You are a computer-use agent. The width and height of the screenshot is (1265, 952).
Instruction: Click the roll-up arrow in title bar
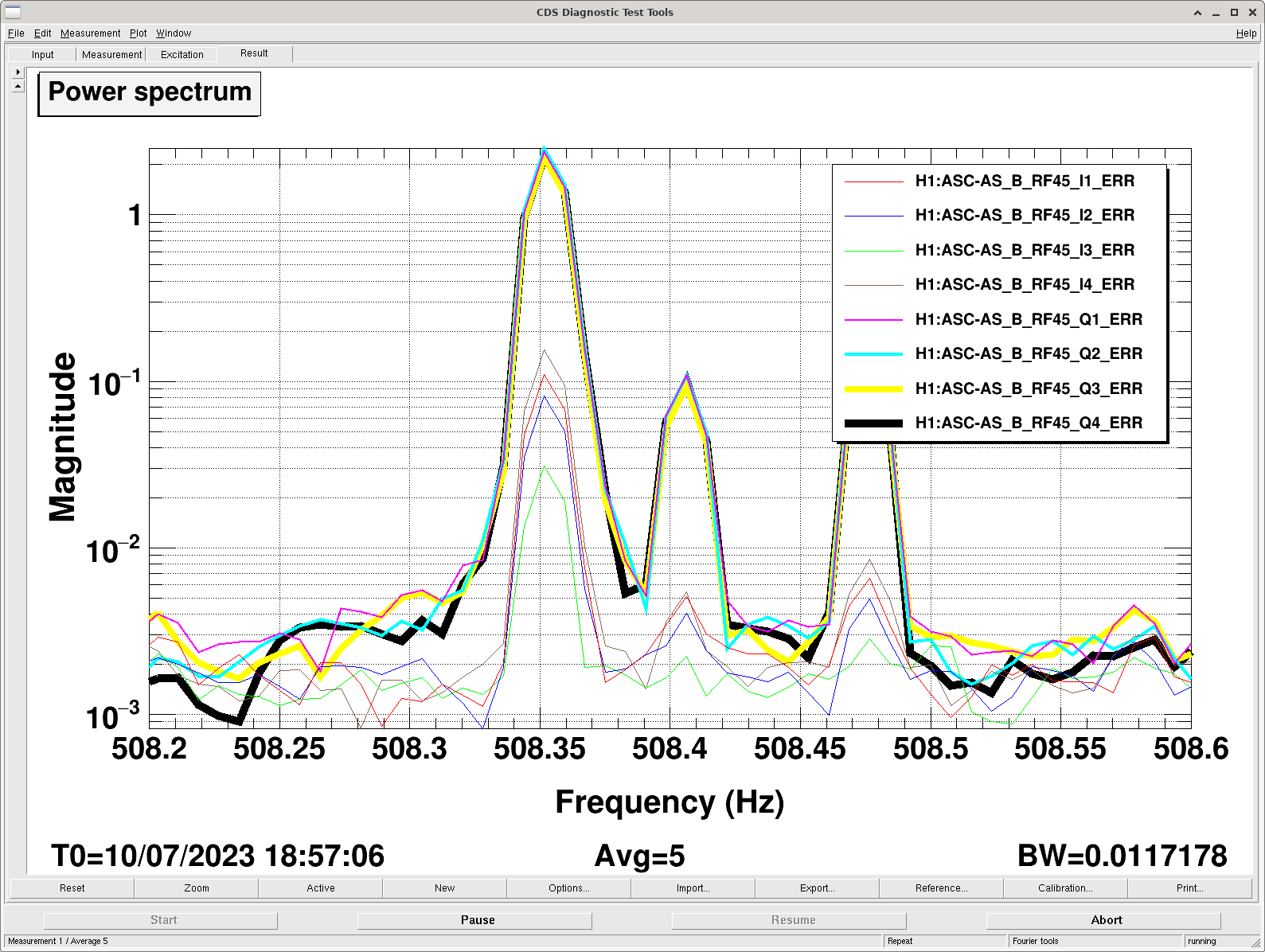click(x=1197, y=13)
